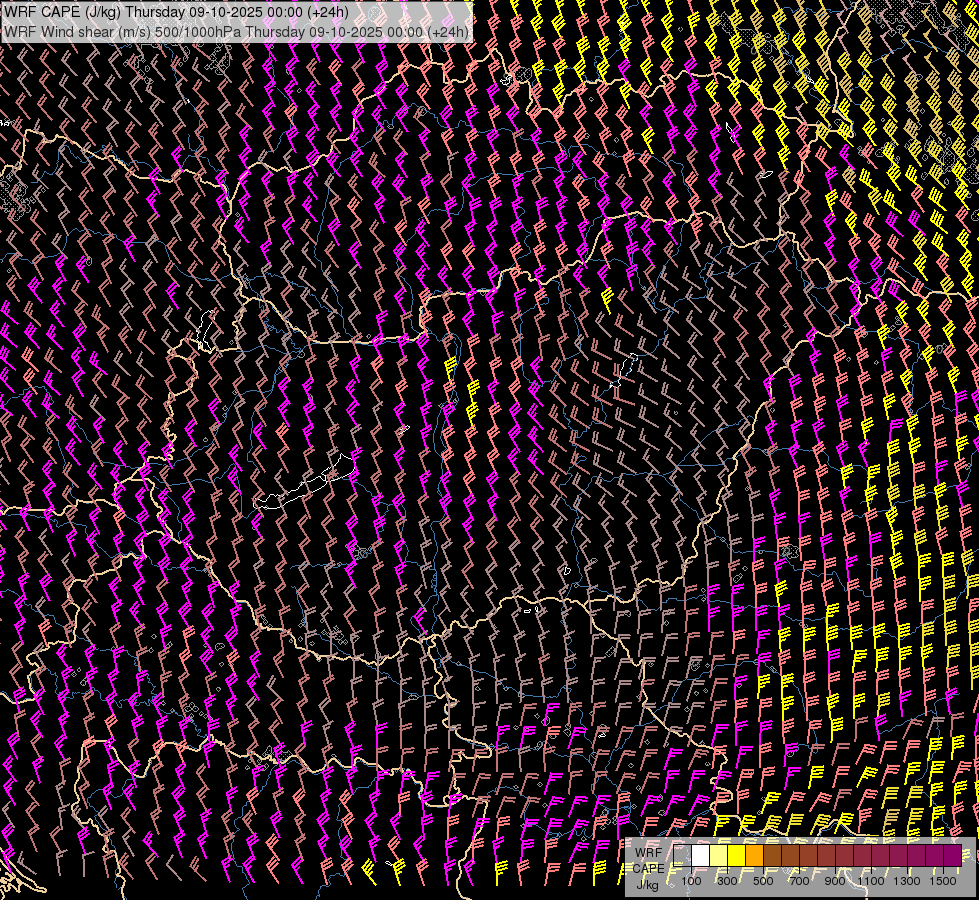Click the 700 legend tick label

(x=799, y=881)
